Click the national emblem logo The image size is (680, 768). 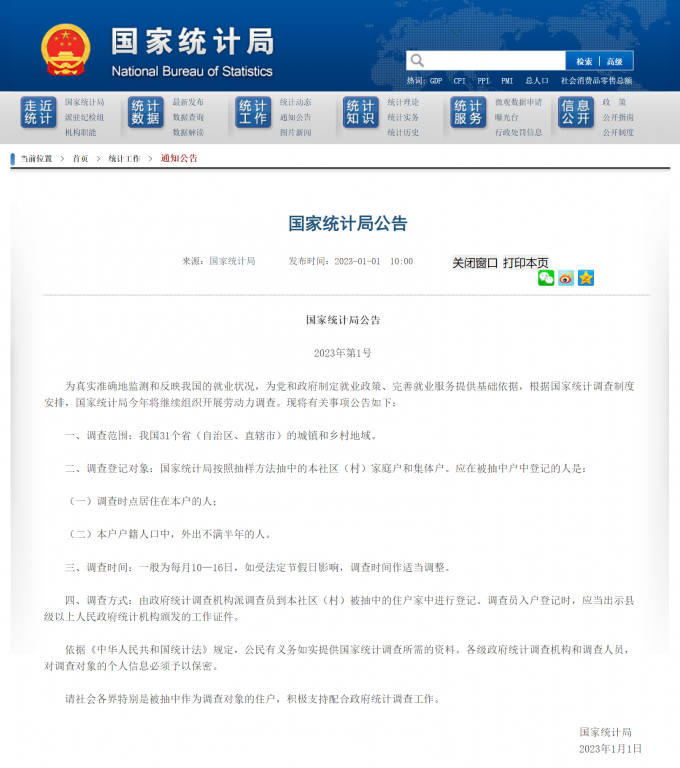point(66,50)
